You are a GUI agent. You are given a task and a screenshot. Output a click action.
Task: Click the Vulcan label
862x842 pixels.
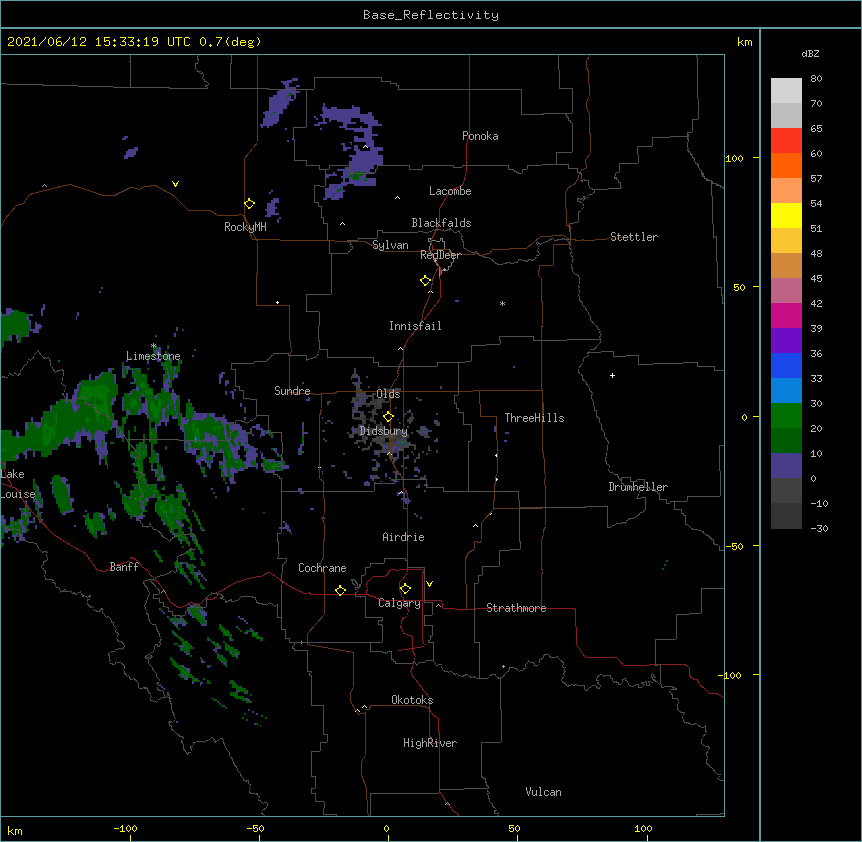click(543, 792)
